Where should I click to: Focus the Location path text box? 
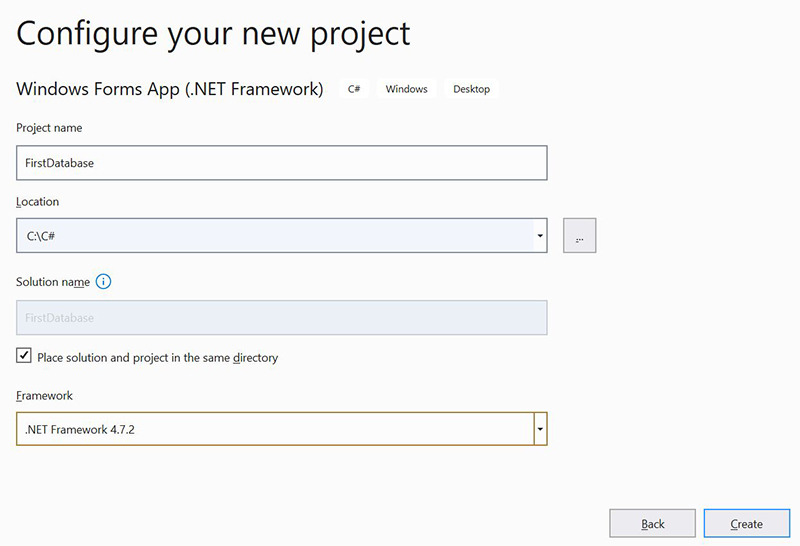(275, 236)
